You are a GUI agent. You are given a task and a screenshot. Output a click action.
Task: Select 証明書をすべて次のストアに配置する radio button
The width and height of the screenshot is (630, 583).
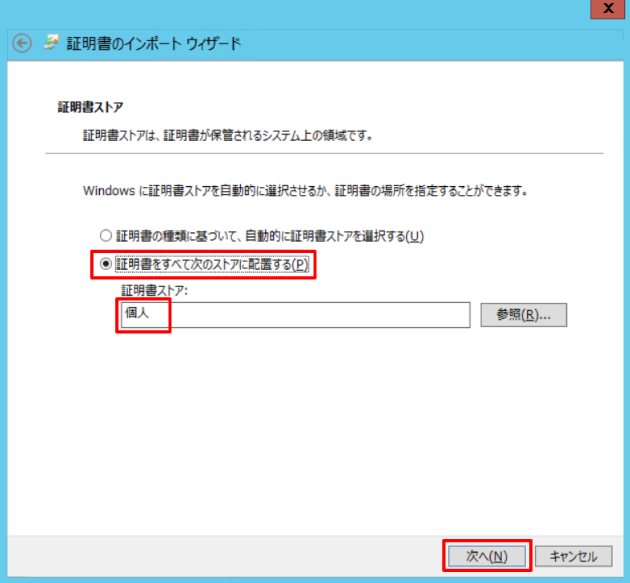[106, 264]
